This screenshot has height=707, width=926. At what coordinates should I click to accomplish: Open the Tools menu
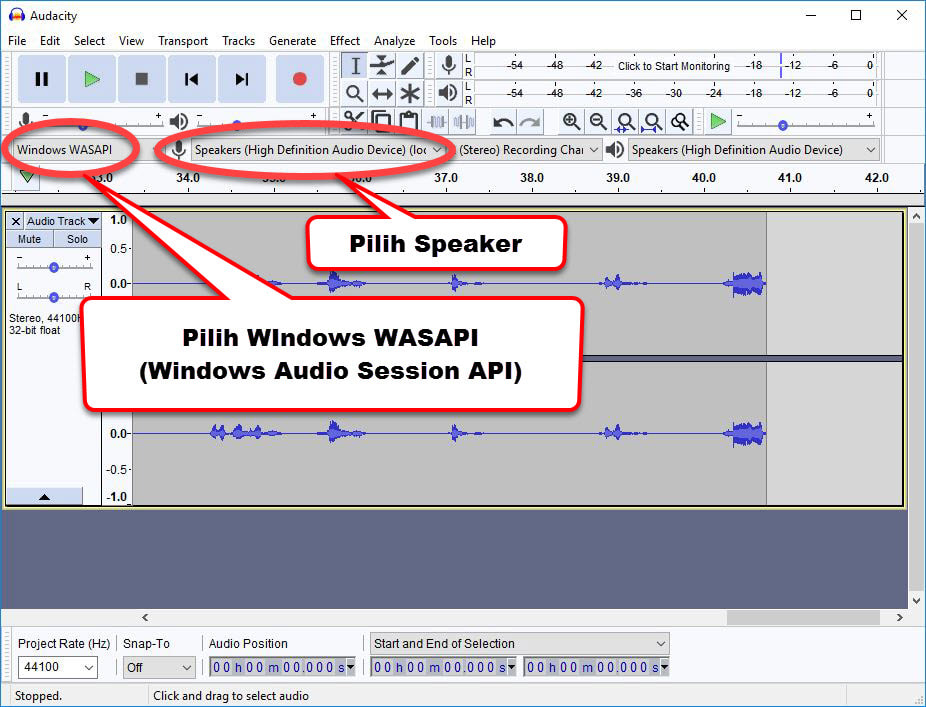[x=443, y=41]
